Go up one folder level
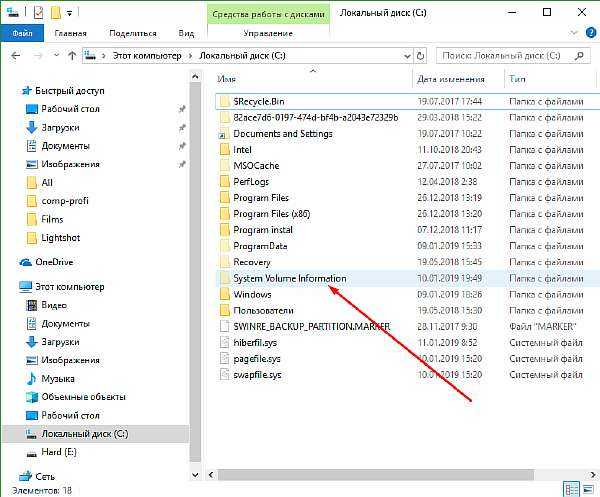The image size is (600, 497). click(x=72, y=56)
